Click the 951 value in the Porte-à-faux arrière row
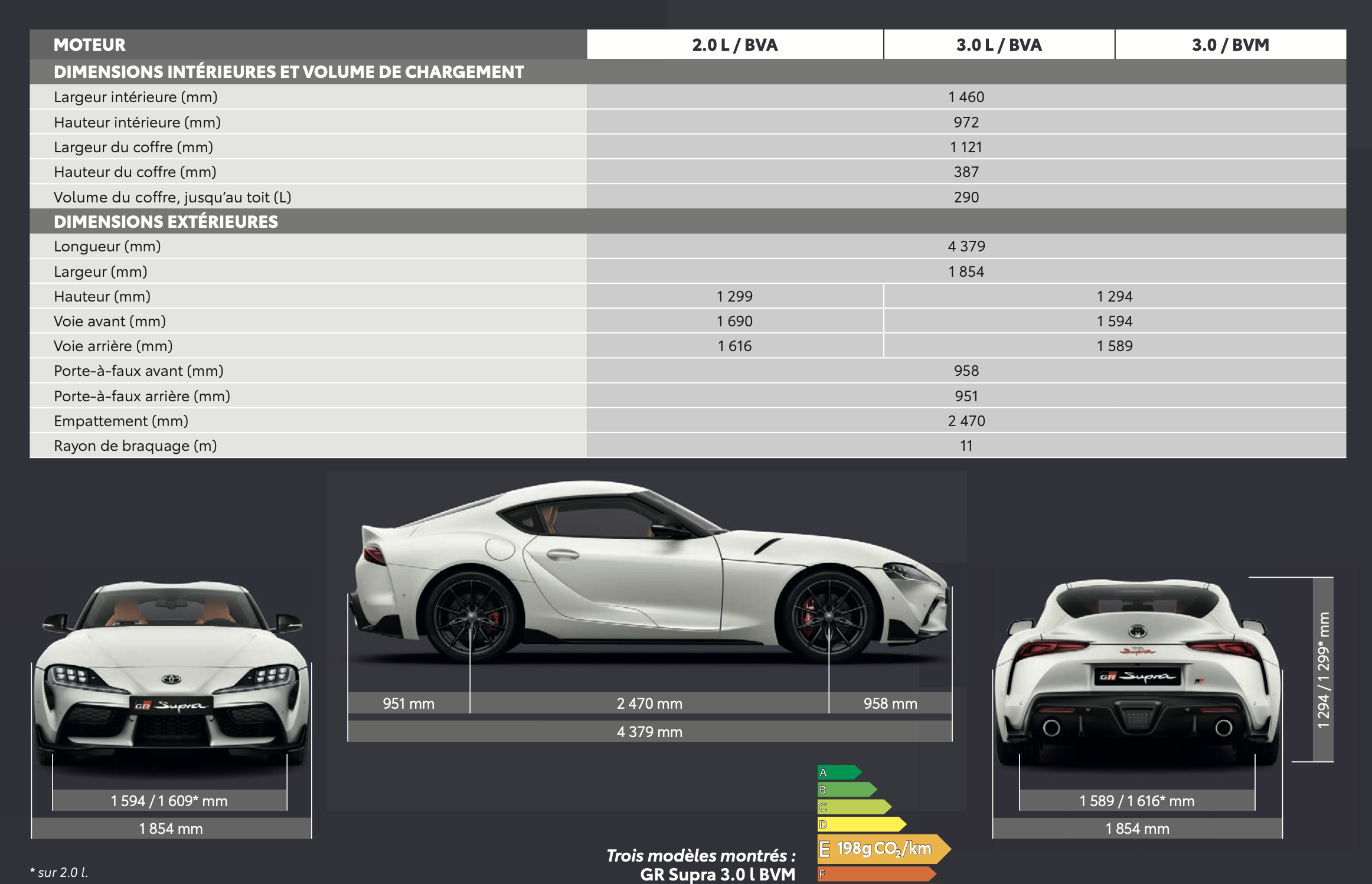1372x884 pixels. tap(966, 396)
